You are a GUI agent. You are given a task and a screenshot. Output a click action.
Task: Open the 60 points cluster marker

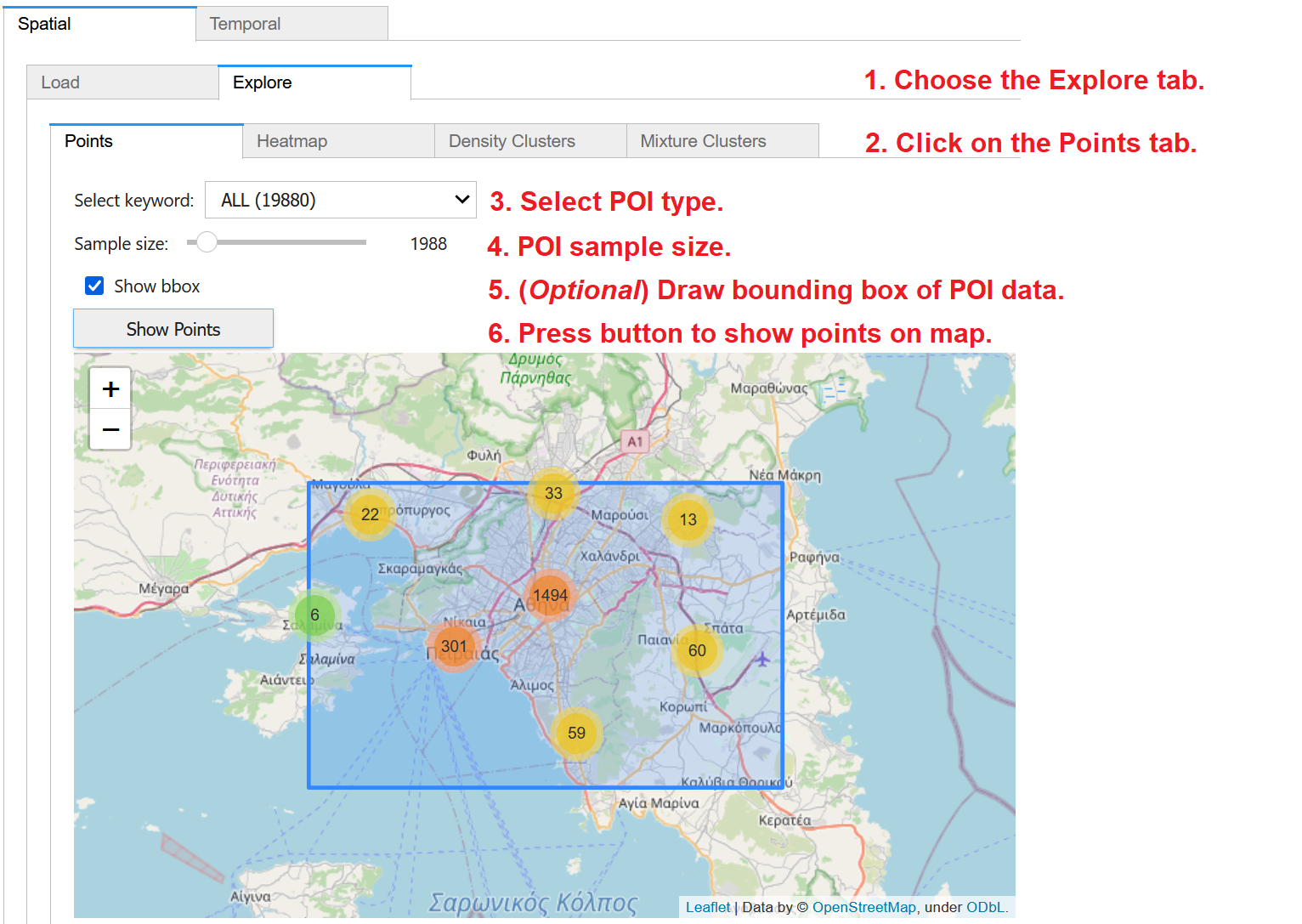click(x=697, y=650)
